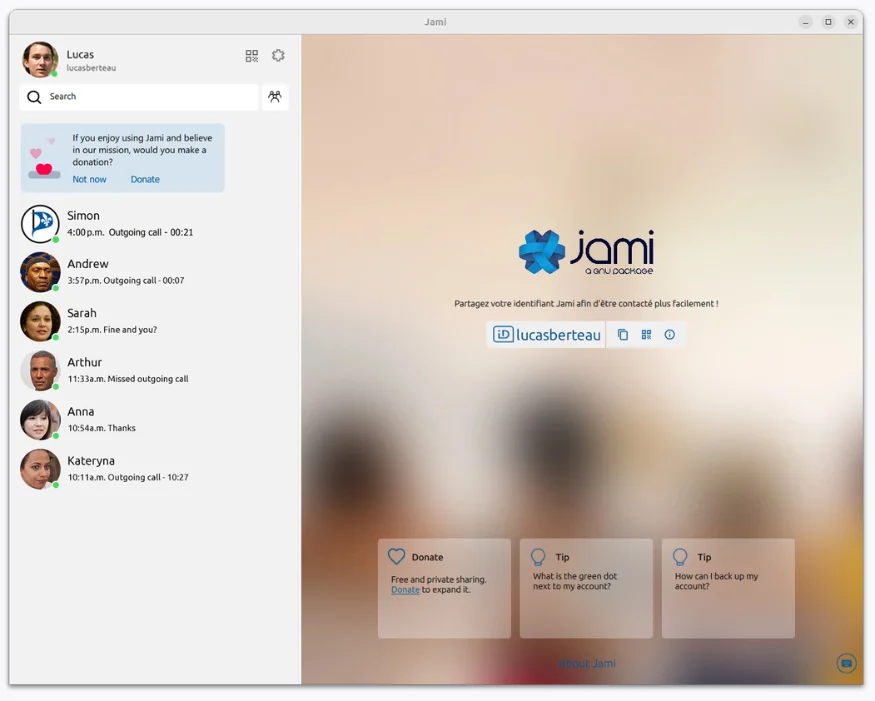This screenshot has width=875, height=701.
Task: Open Lucas account avatar
Action: (x=40, y=59)
